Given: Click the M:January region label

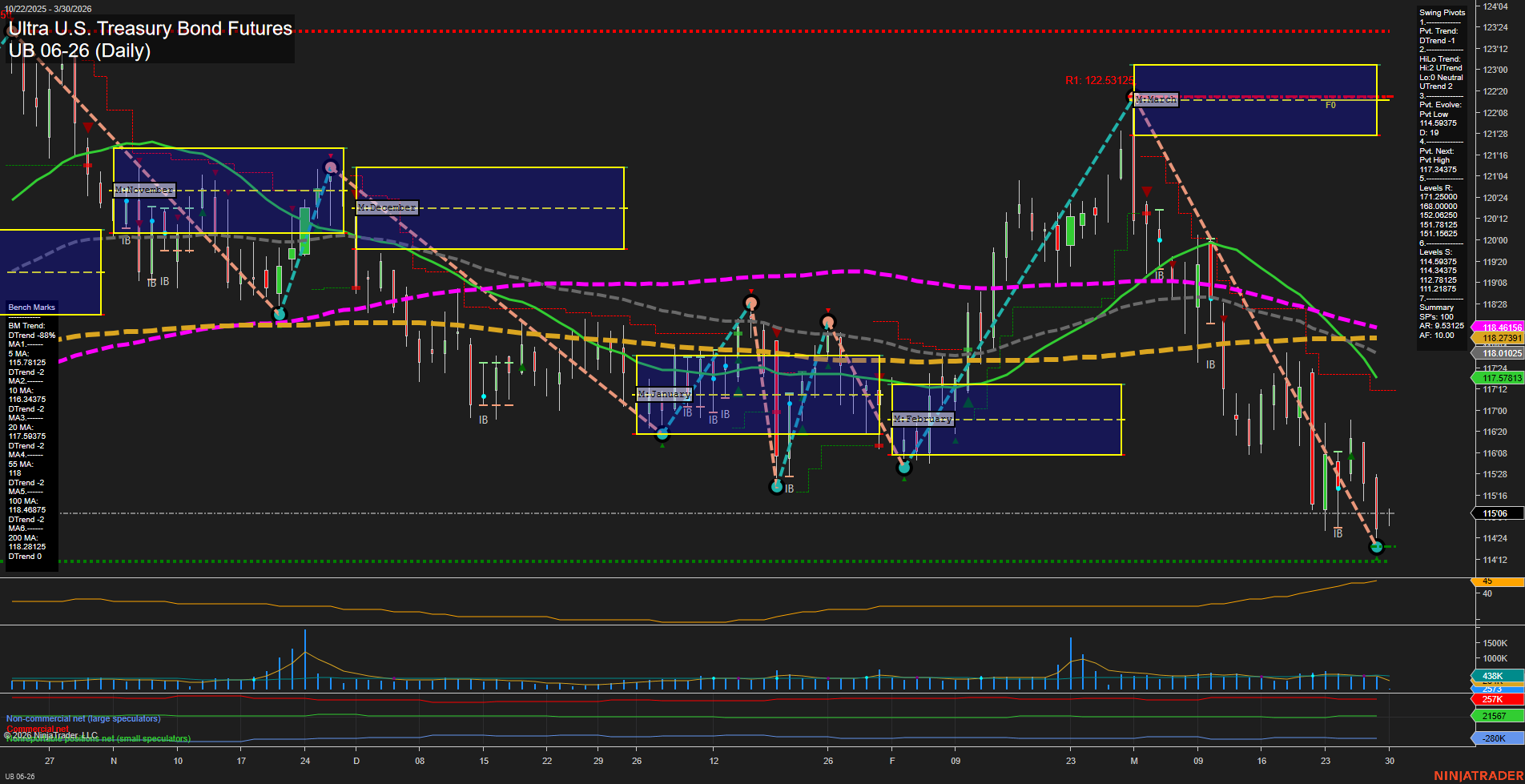Looking at the screenshot, I should pyautogui.click(x=664, y=393).
